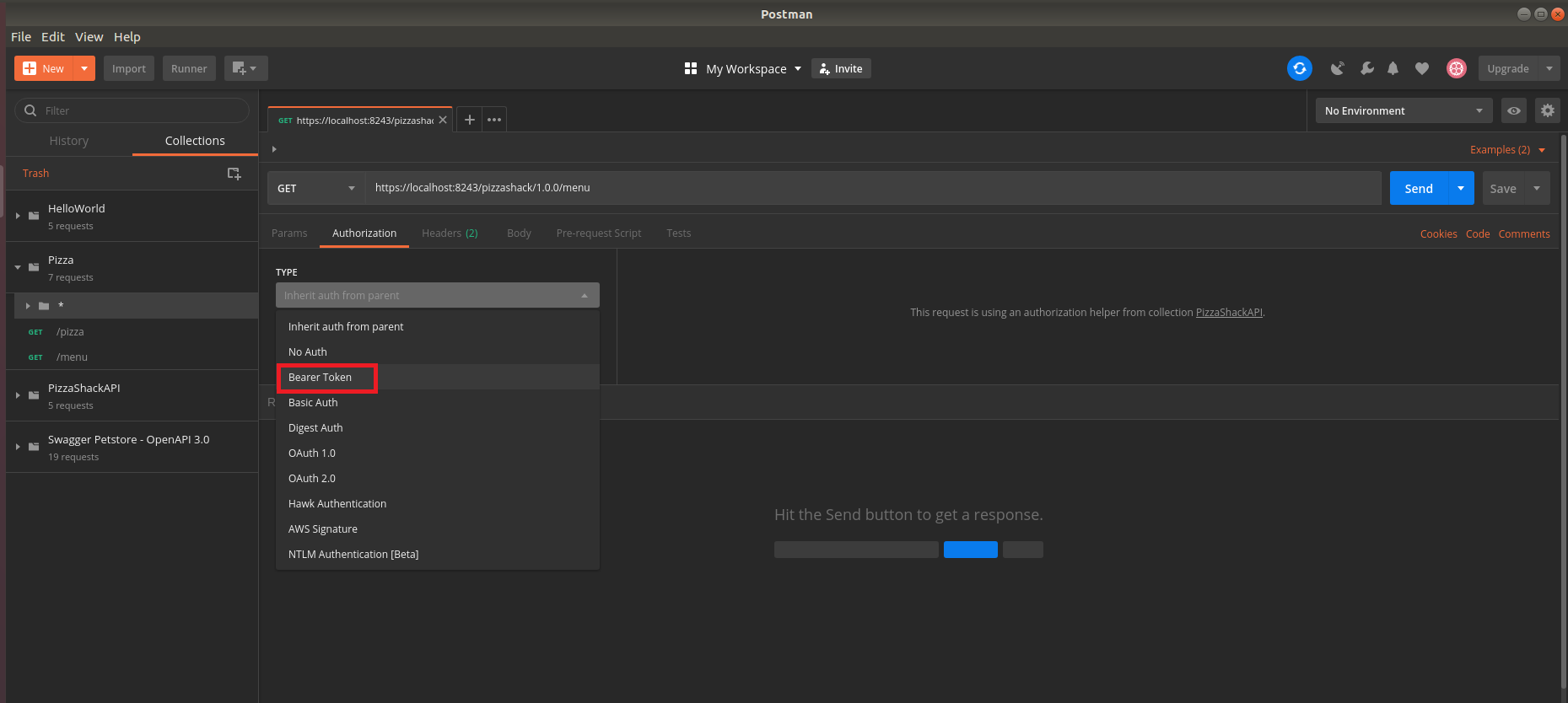Open the Examples (2) dropdown

pos(1507,150)
